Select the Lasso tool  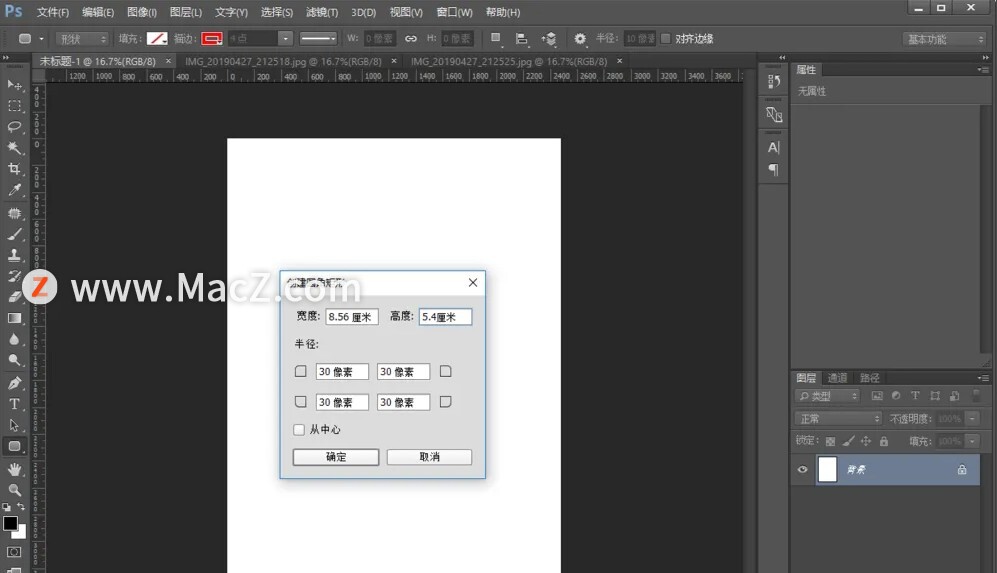15,127
